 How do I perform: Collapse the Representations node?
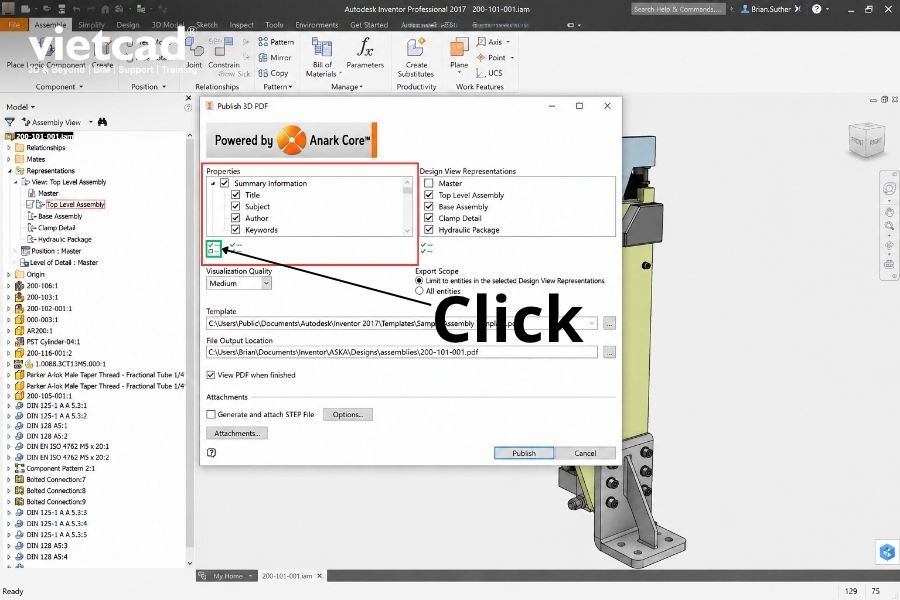pos(9,171)
